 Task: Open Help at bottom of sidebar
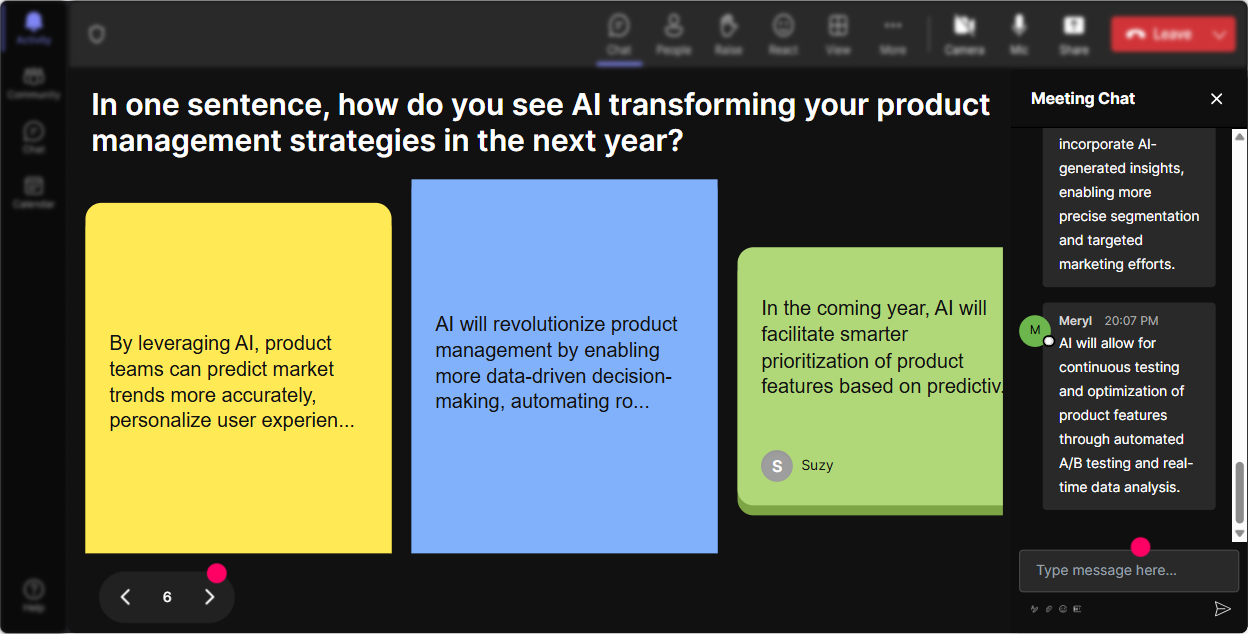[34, 594]
